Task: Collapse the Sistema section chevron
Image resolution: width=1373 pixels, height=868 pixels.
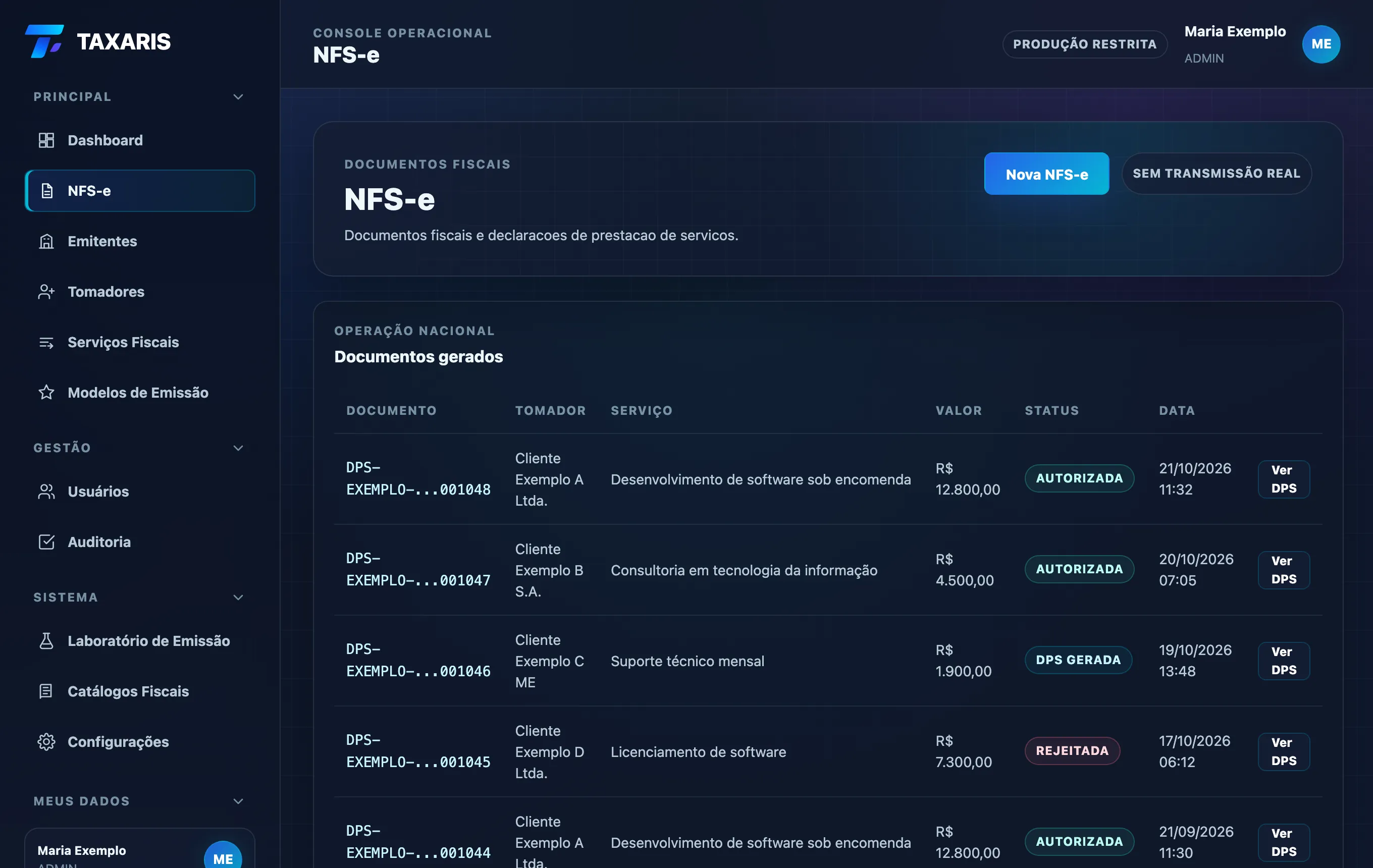Action: pyautogui.click(x=238, y=598)
